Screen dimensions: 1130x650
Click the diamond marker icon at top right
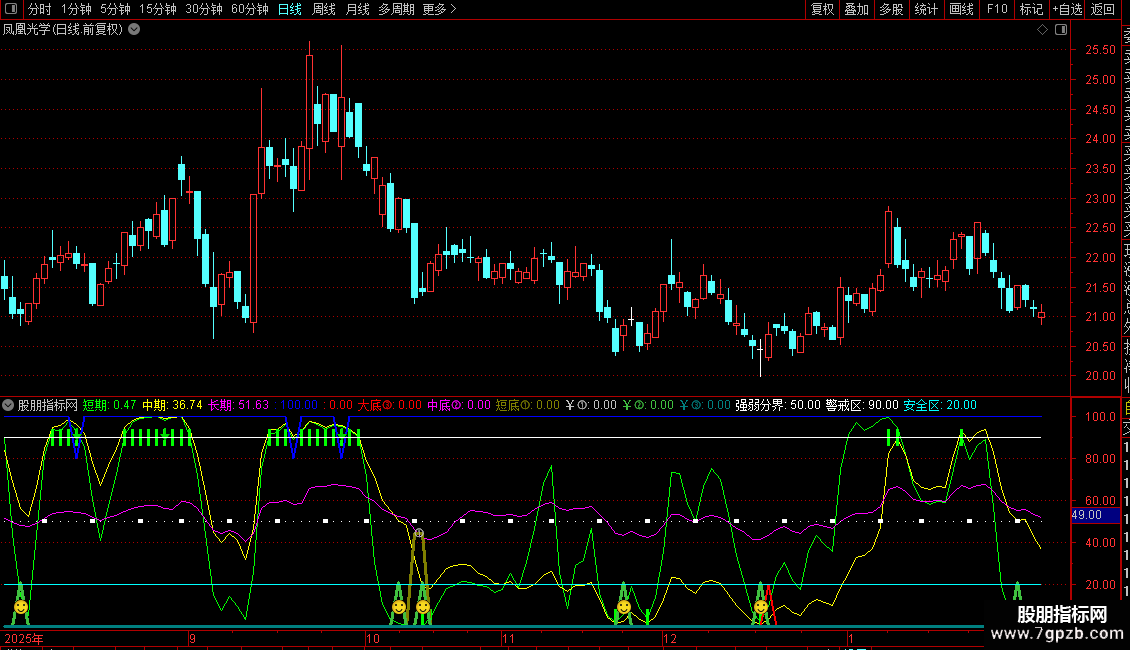click(1042, 30)
